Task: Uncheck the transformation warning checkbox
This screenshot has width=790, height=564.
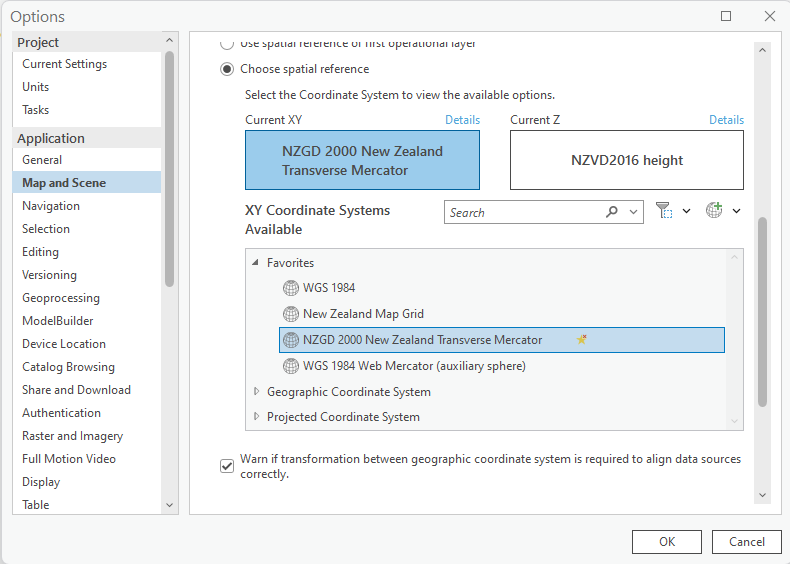Action: tap(227, 465)
